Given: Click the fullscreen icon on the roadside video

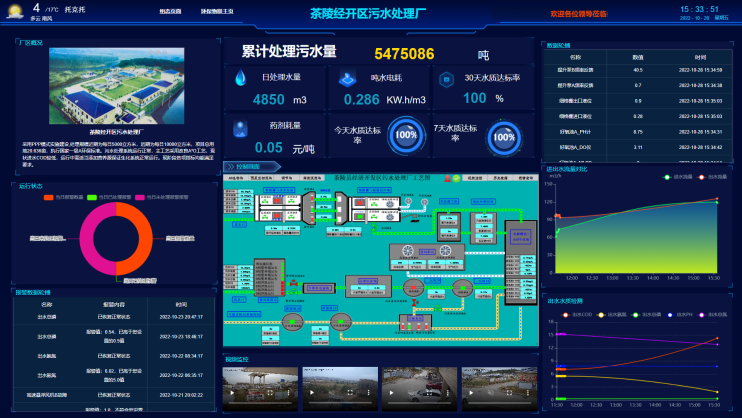Looking at the screenshot, I should coord(510,392).
